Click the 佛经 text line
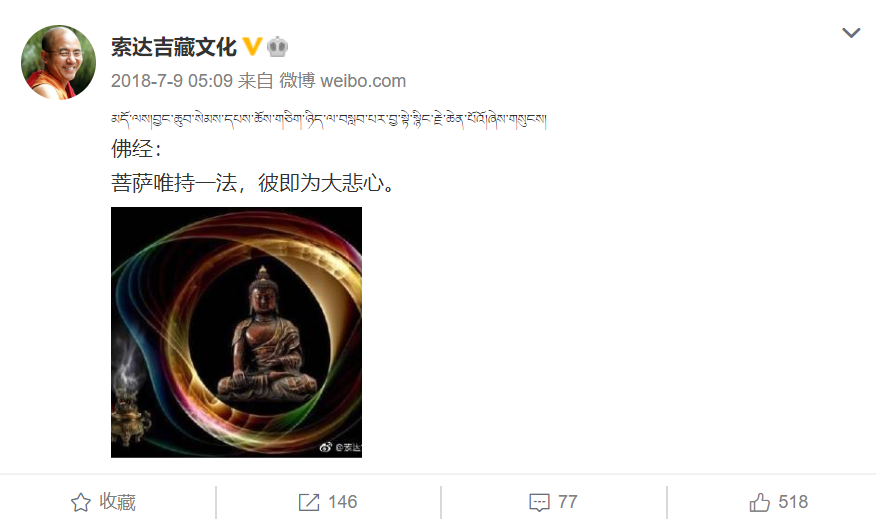The height and width of the screenshot is (526, 876). click(x=136, y=149)
